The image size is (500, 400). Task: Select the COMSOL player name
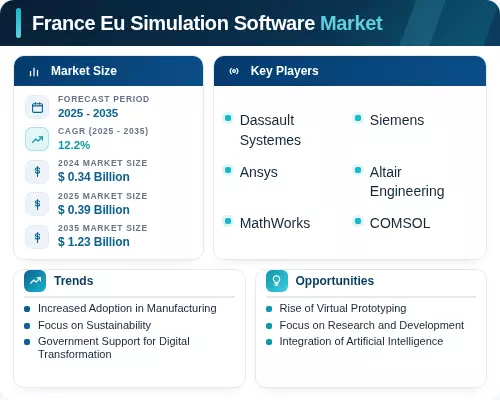pos(400,223)
